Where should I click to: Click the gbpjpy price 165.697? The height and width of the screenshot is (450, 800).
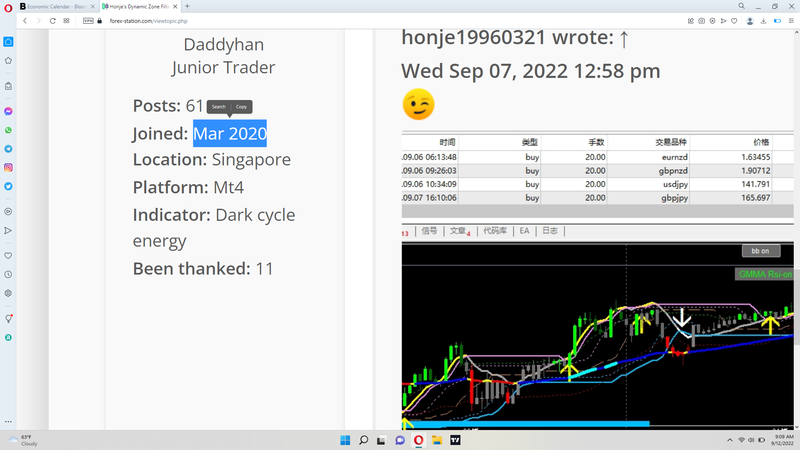[756, 197]
